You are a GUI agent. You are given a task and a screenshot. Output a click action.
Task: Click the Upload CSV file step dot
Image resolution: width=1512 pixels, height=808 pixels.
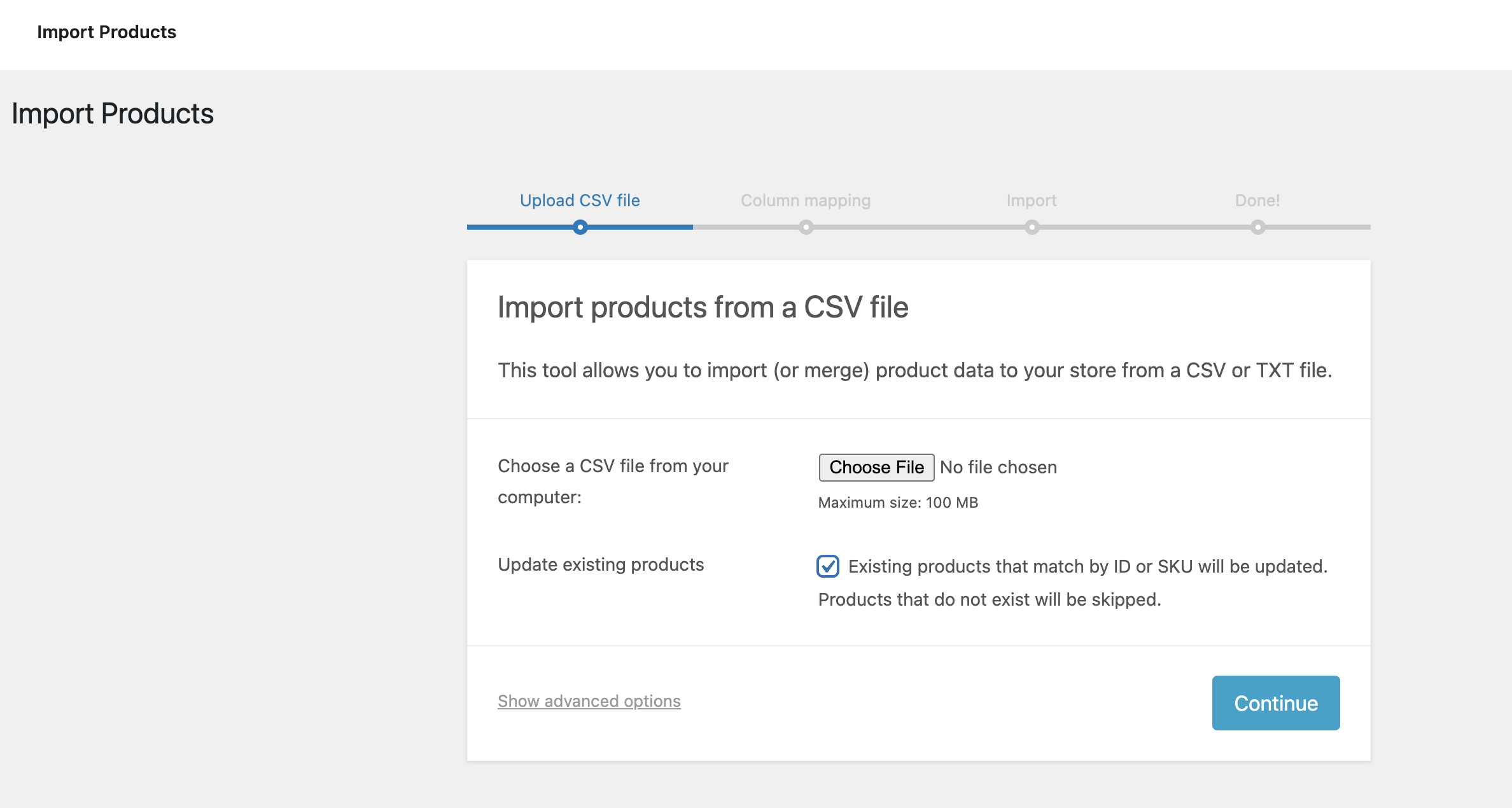(580, 227)
